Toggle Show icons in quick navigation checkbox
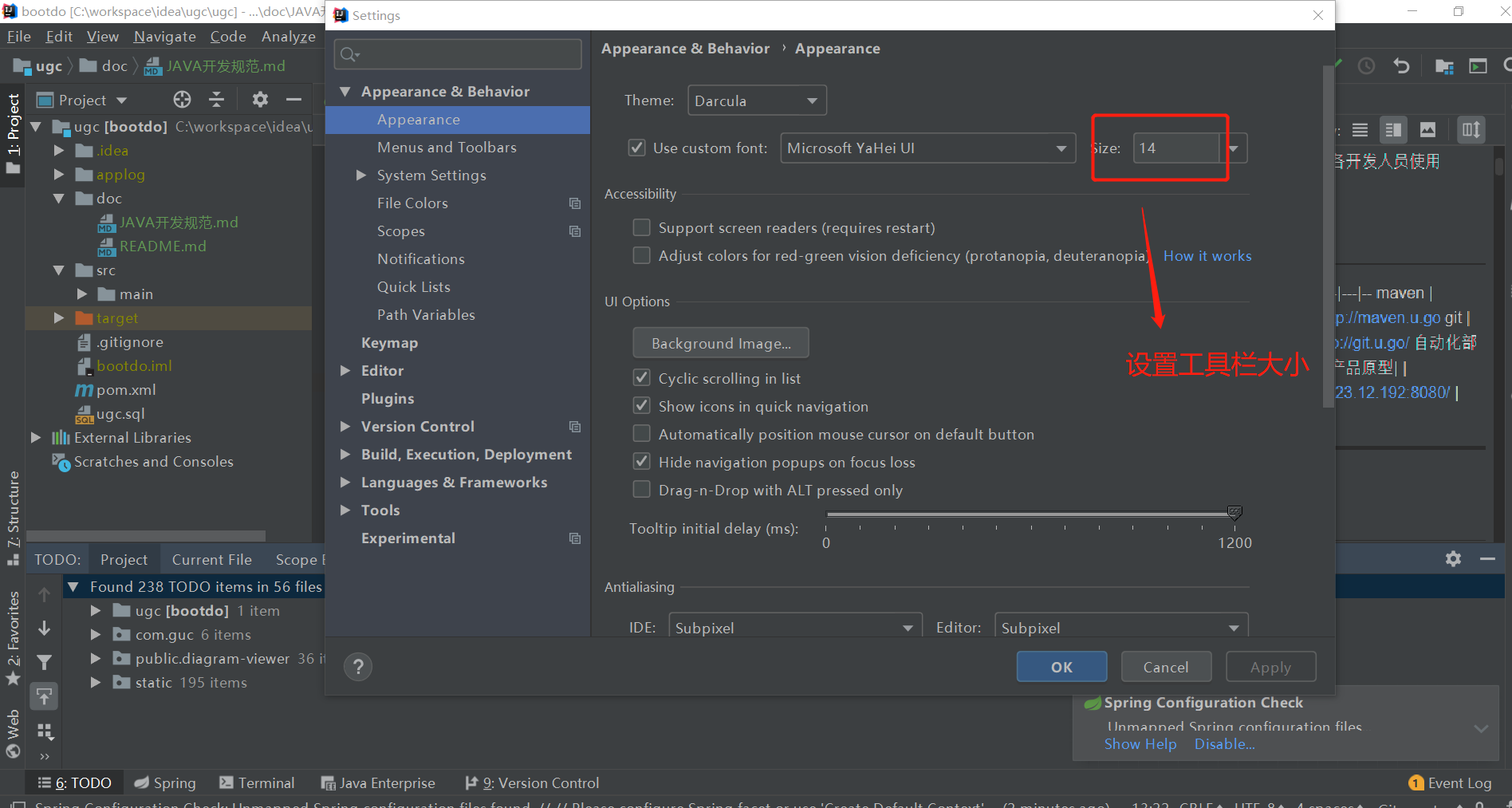1512x808 pixels. [x=641, y=405]
